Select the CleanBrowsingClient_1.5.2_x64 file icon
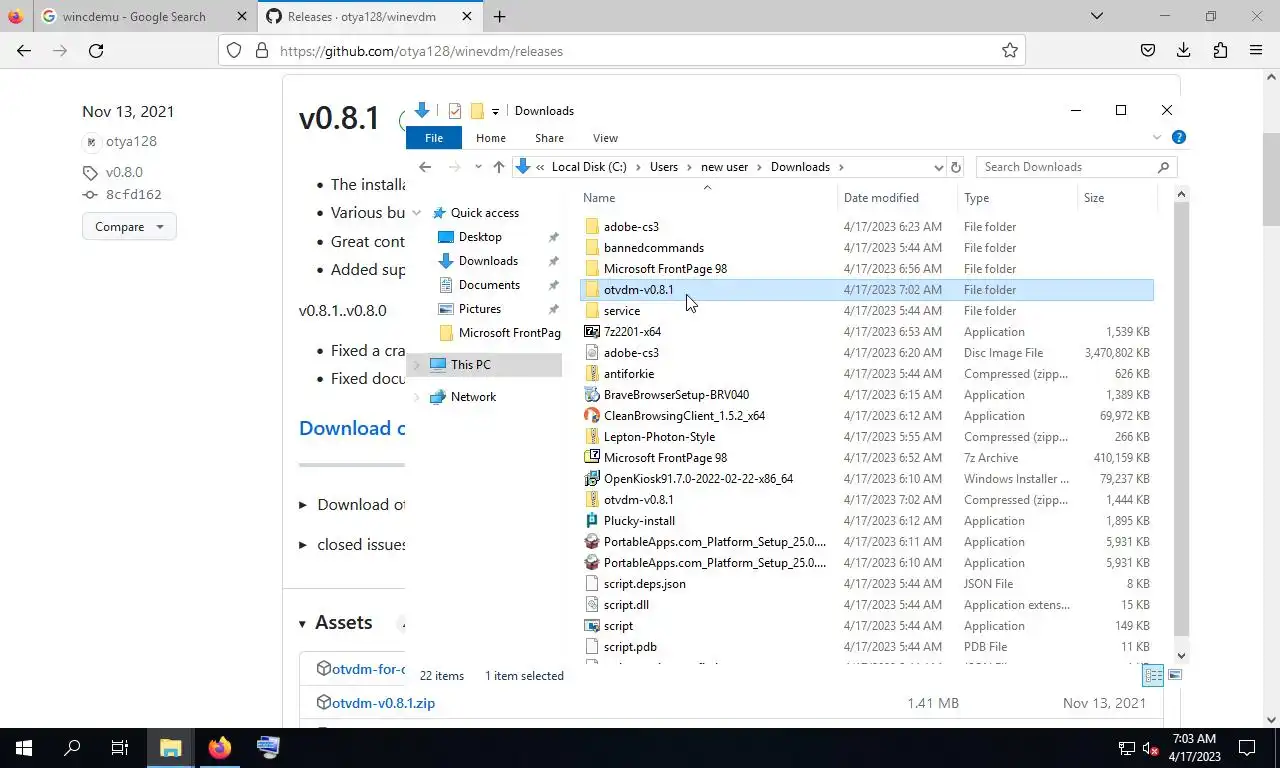The image size is (1280, 768). [592, 415]
